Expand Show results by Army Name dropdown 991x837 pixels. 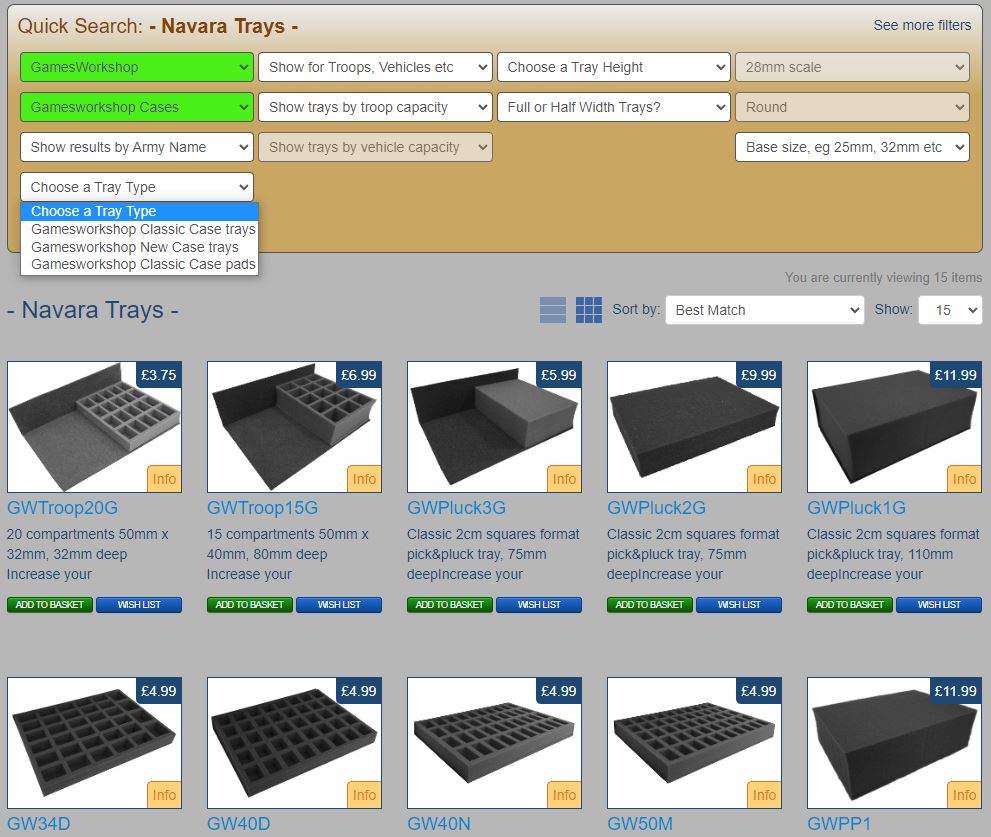(137, 147)
